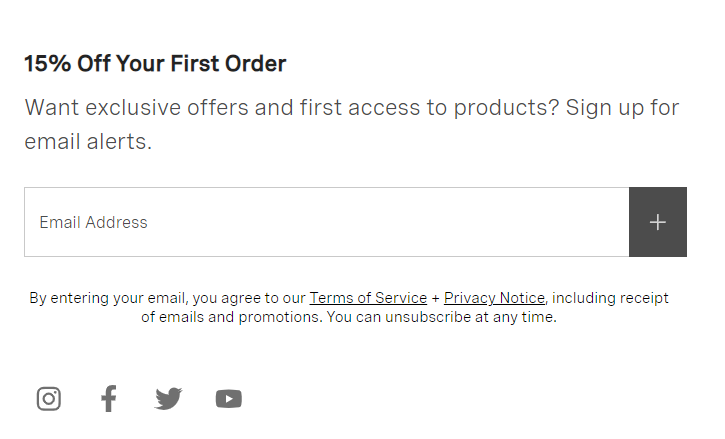The width and height of the screenshot is (725, 439).
Task: Open the Instagram social link
Action: tap(49, 398)
